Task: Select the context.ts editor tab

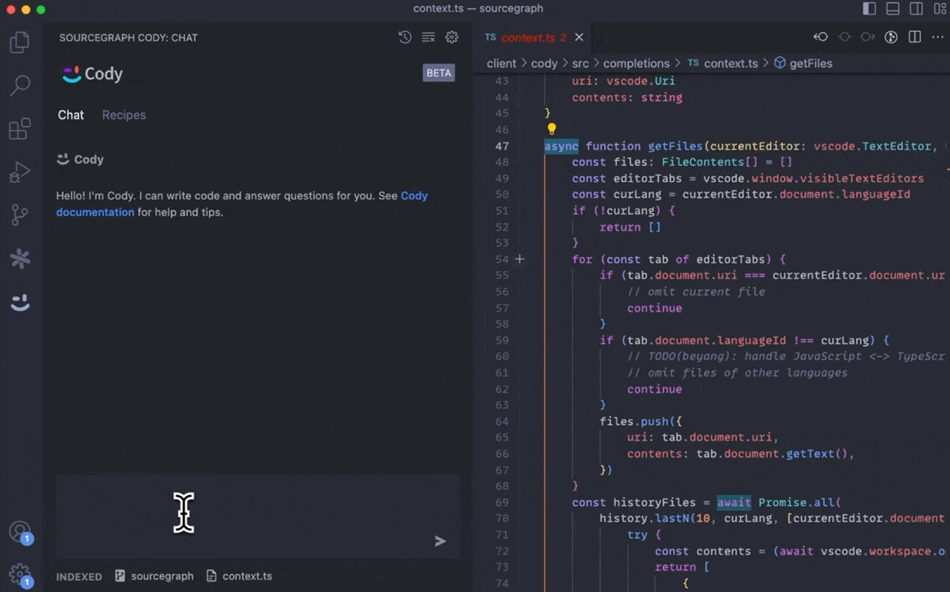Action: point(528,38)
